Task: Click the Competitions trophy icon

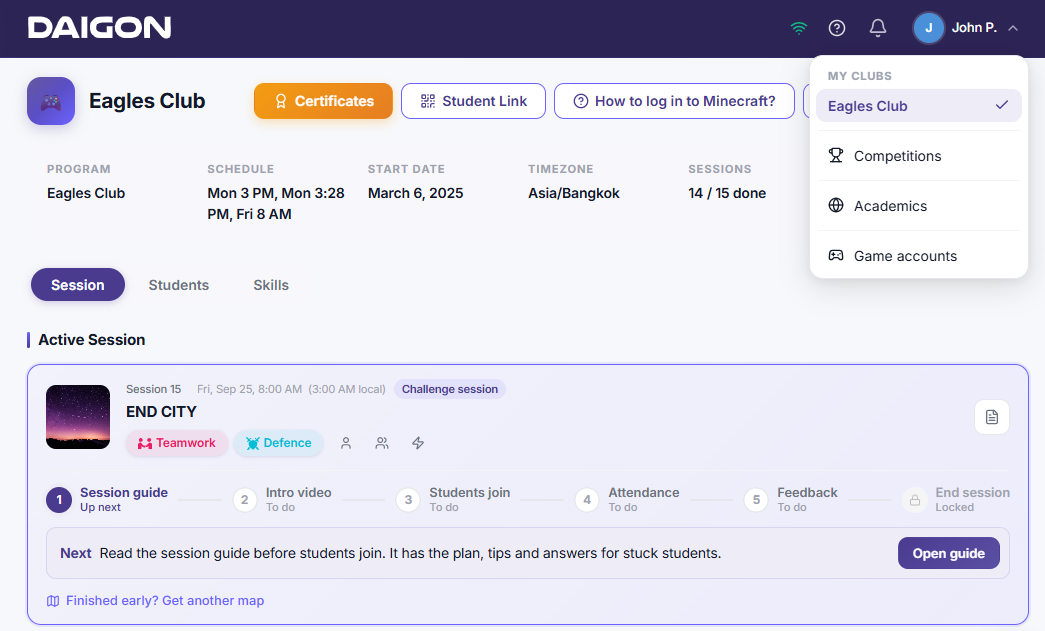Action: [x=836, y=155]
